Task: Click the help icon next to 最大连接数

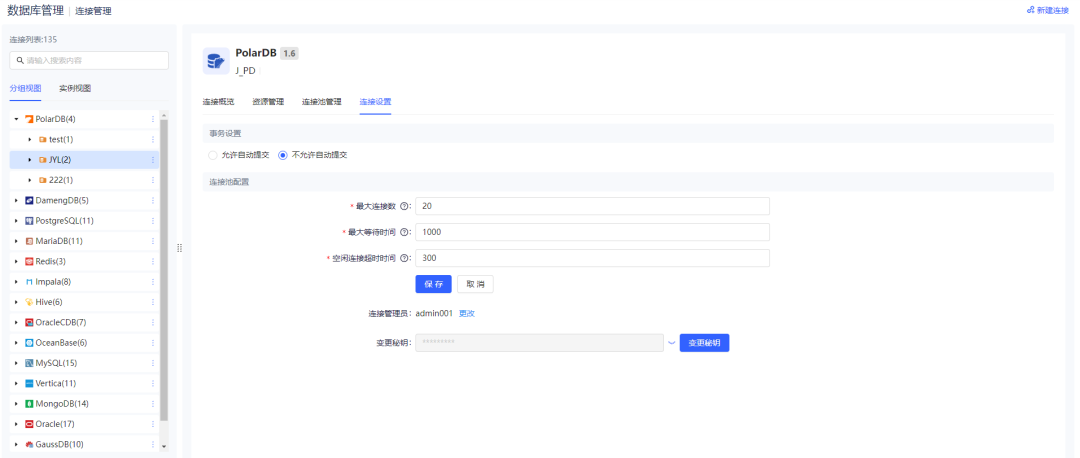Action: [404, 206]
